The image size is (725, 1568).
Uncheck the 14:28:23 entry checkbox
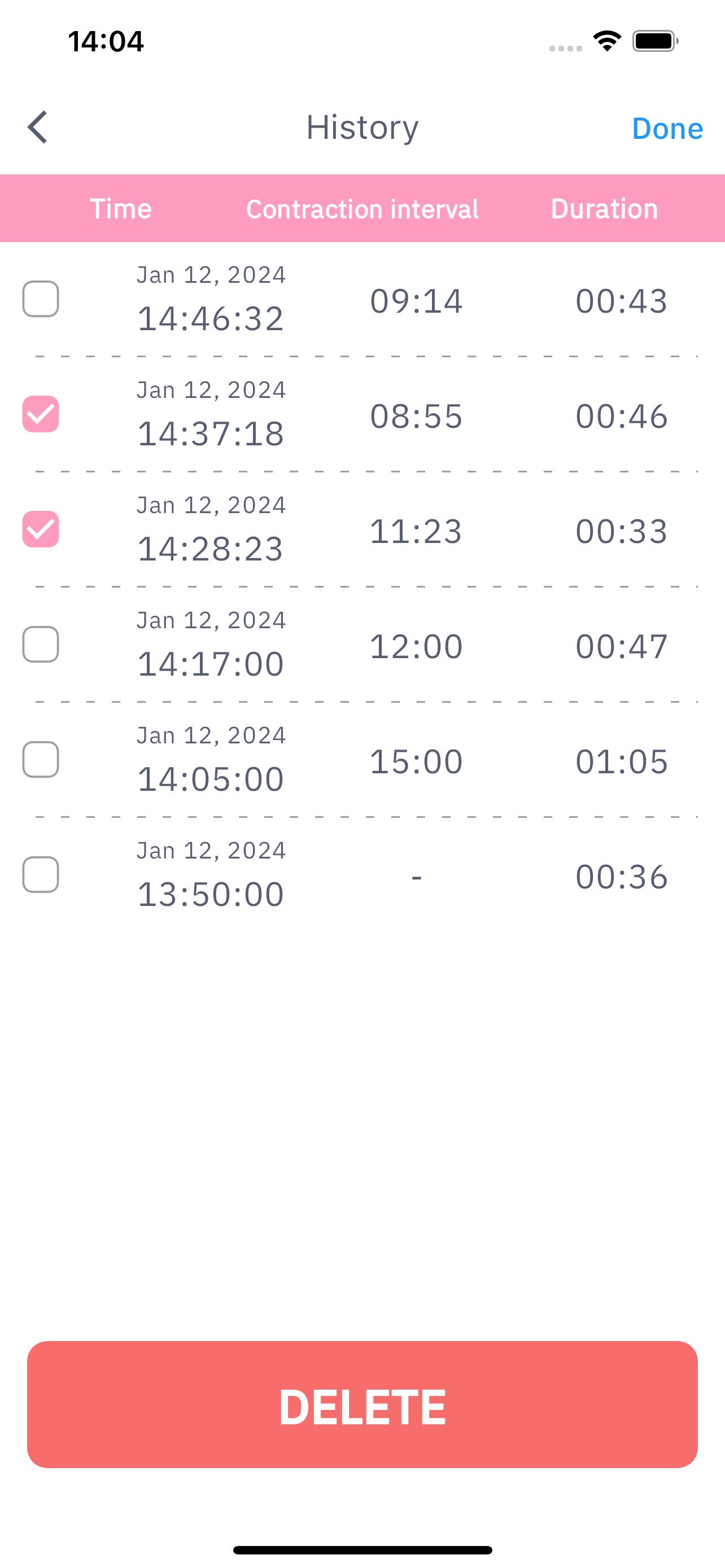pyautogui.click(x=41, y=529)
